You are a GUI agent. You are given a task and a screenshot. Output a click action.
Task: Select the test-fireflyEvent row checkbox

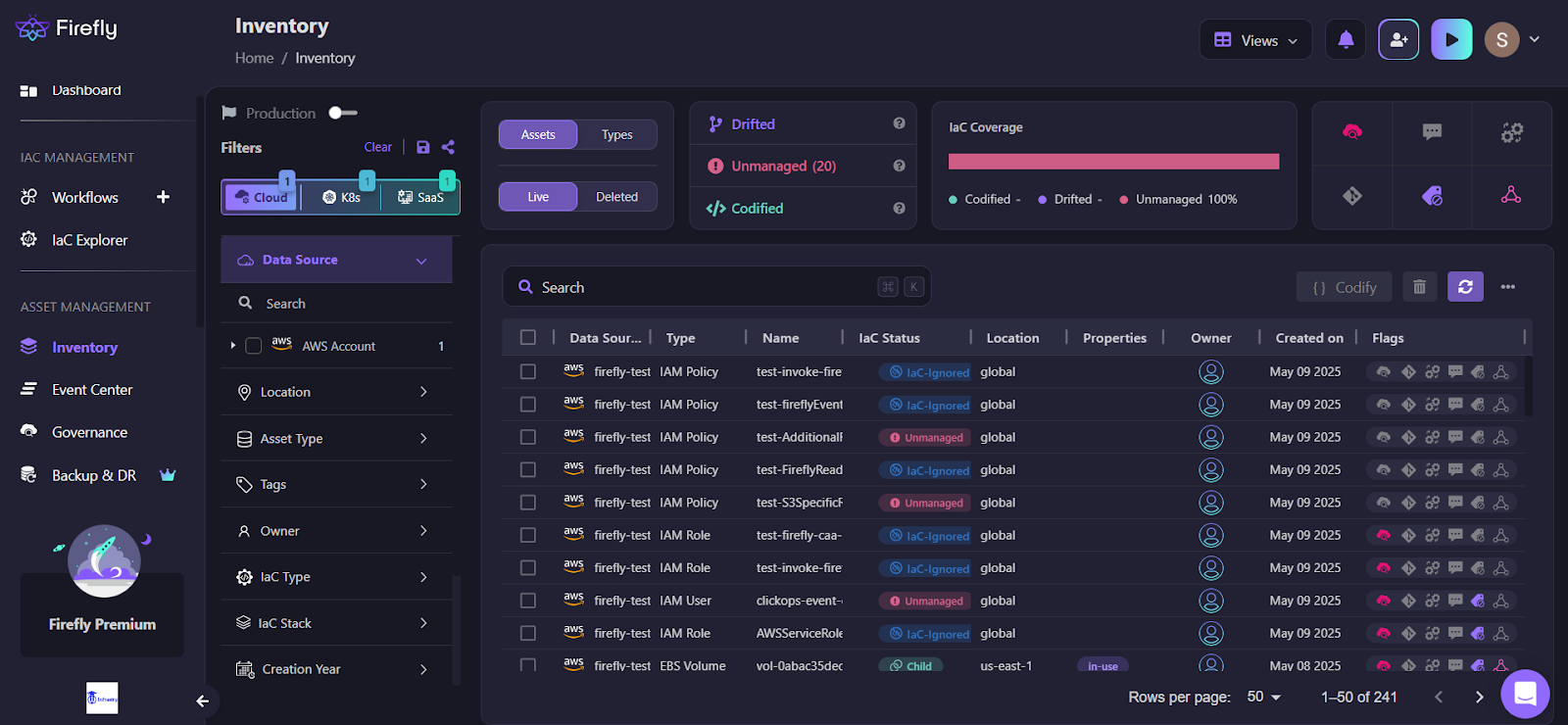[528, 405]
